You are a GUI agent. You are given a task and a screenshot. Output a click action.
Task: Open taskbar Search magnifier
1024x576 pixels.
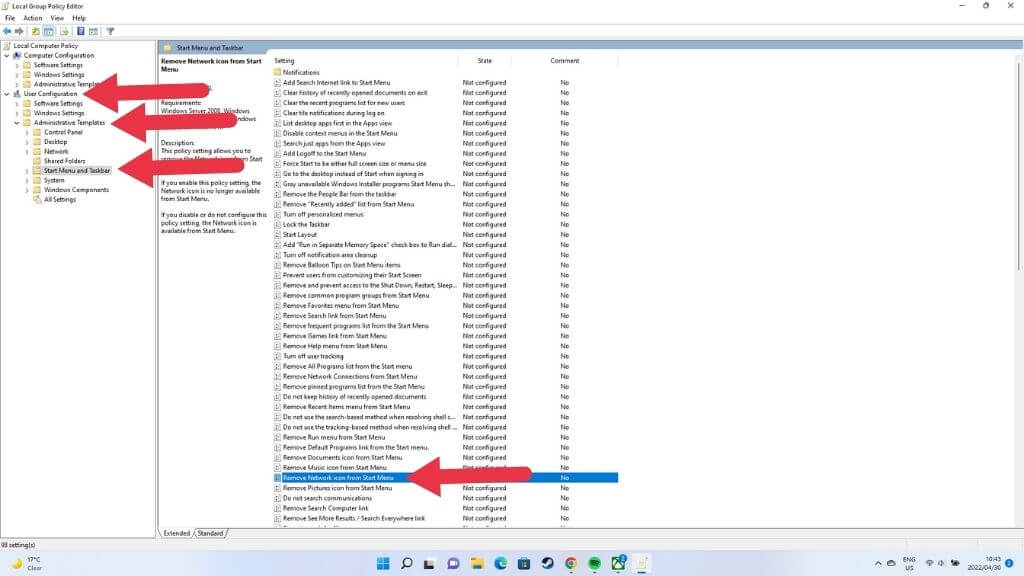(406, 563)
